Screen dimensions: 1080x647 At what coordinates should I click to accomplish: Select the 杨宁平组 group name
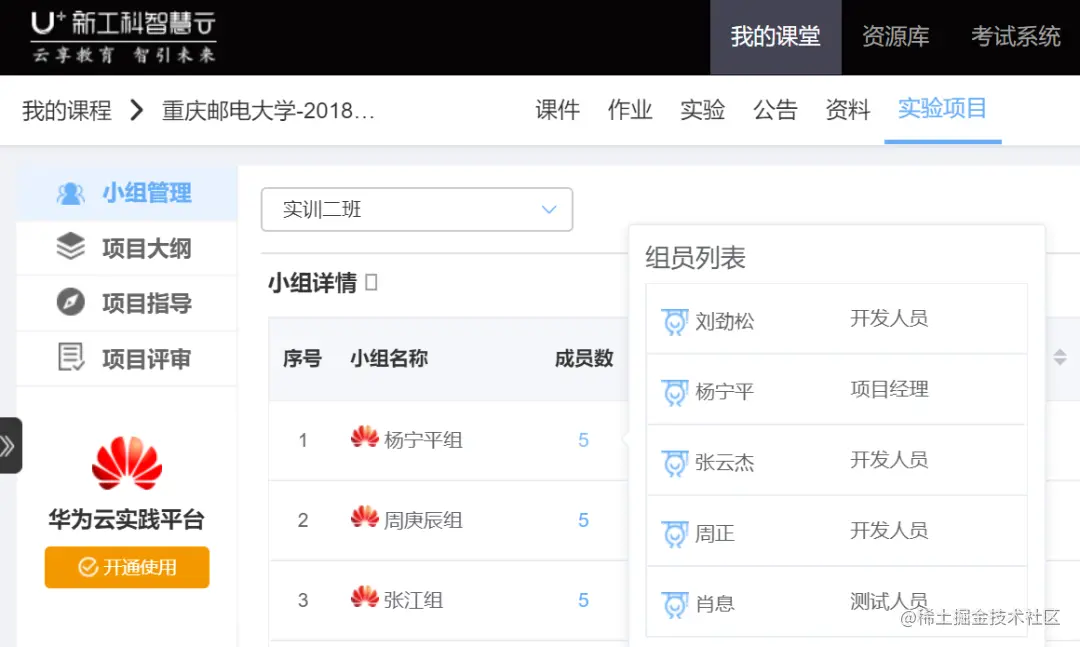point(423,440)
